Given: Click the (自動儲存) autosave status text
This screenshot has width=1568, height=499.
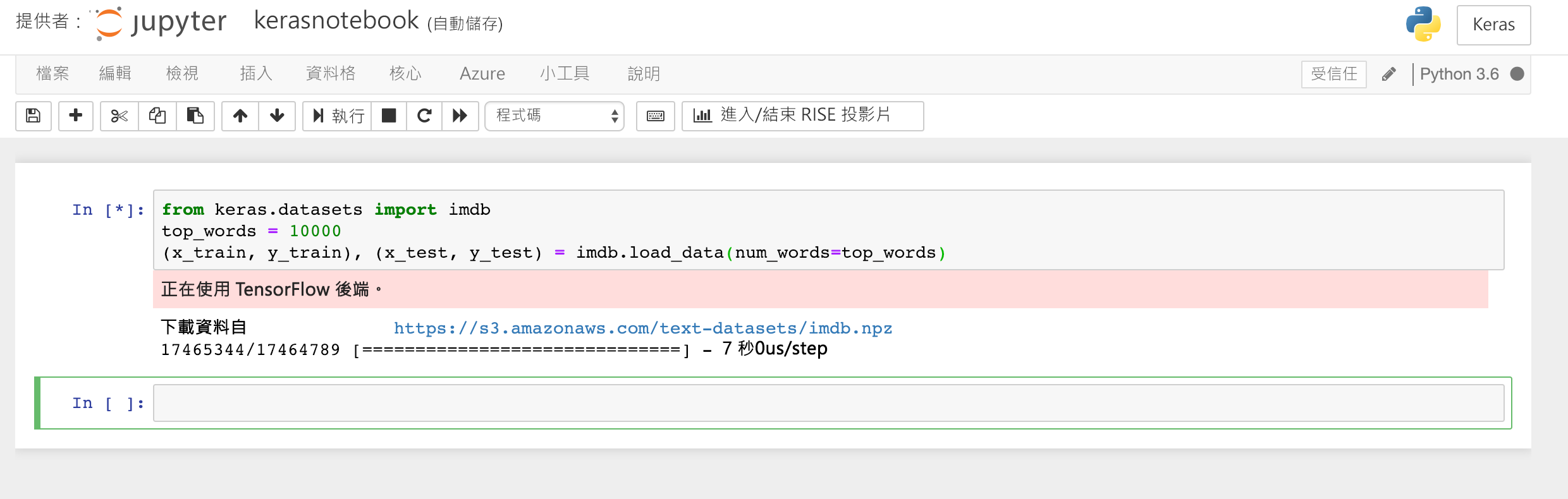Looking at the screenshot, I should point(465,24).
